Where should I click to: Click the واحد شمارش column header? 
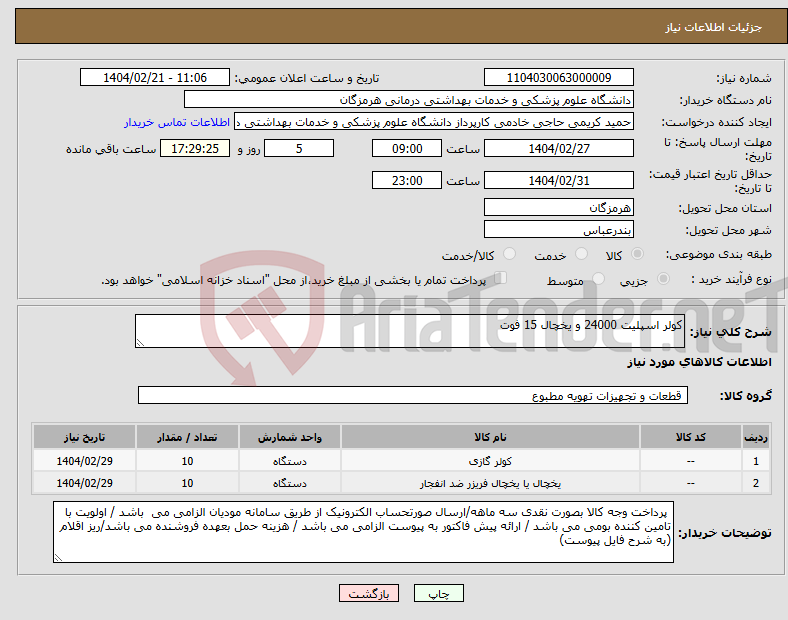tap(289, 437)
